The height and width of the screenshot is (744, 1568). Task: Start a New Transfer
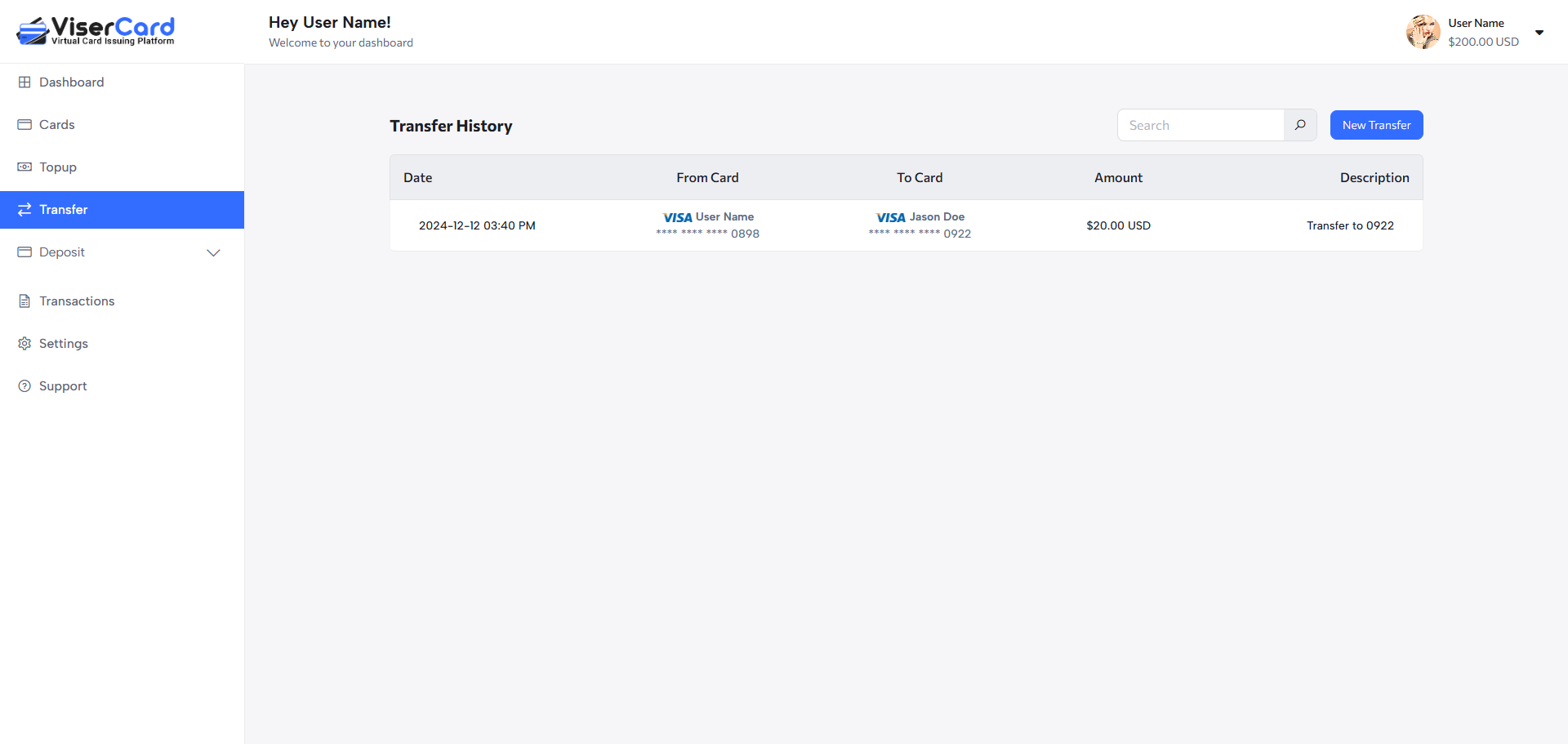1376,125
